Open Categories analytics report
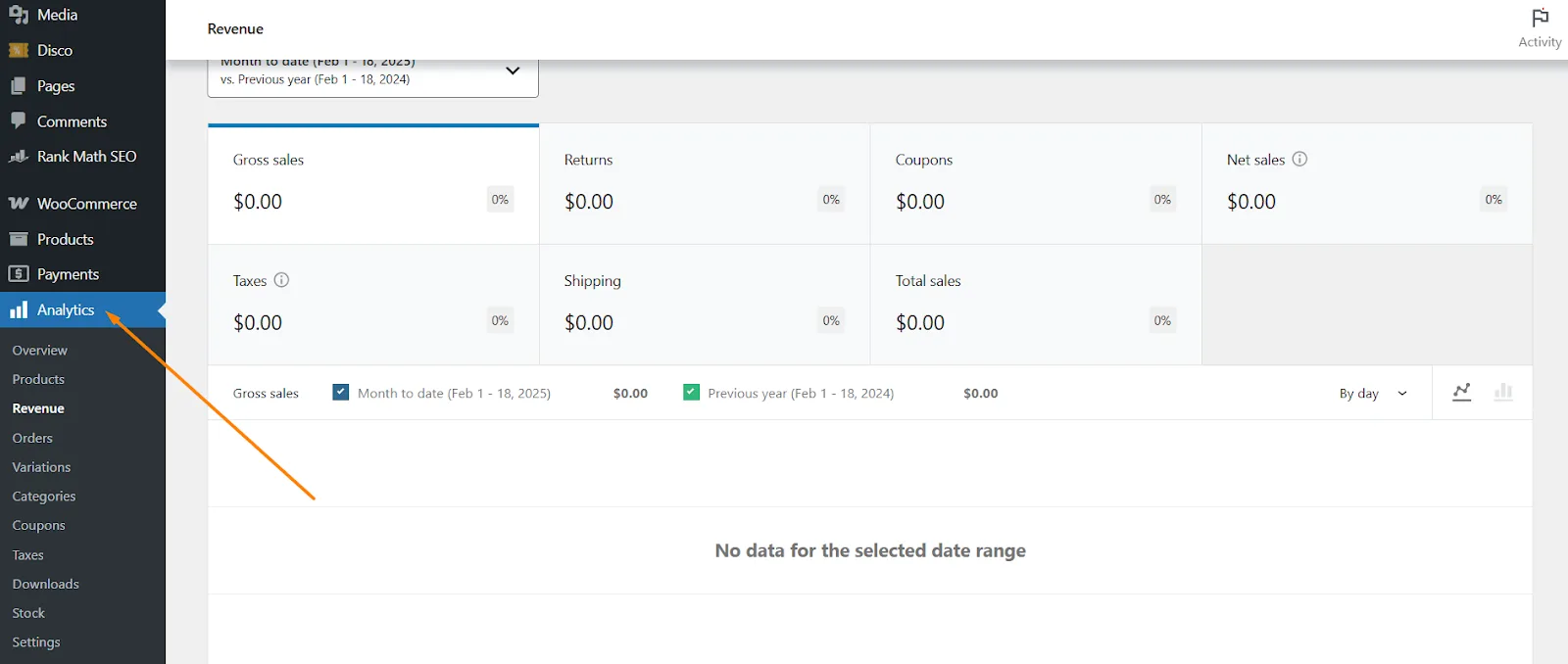Viewport: 1568px width, 664px height. 44,497
